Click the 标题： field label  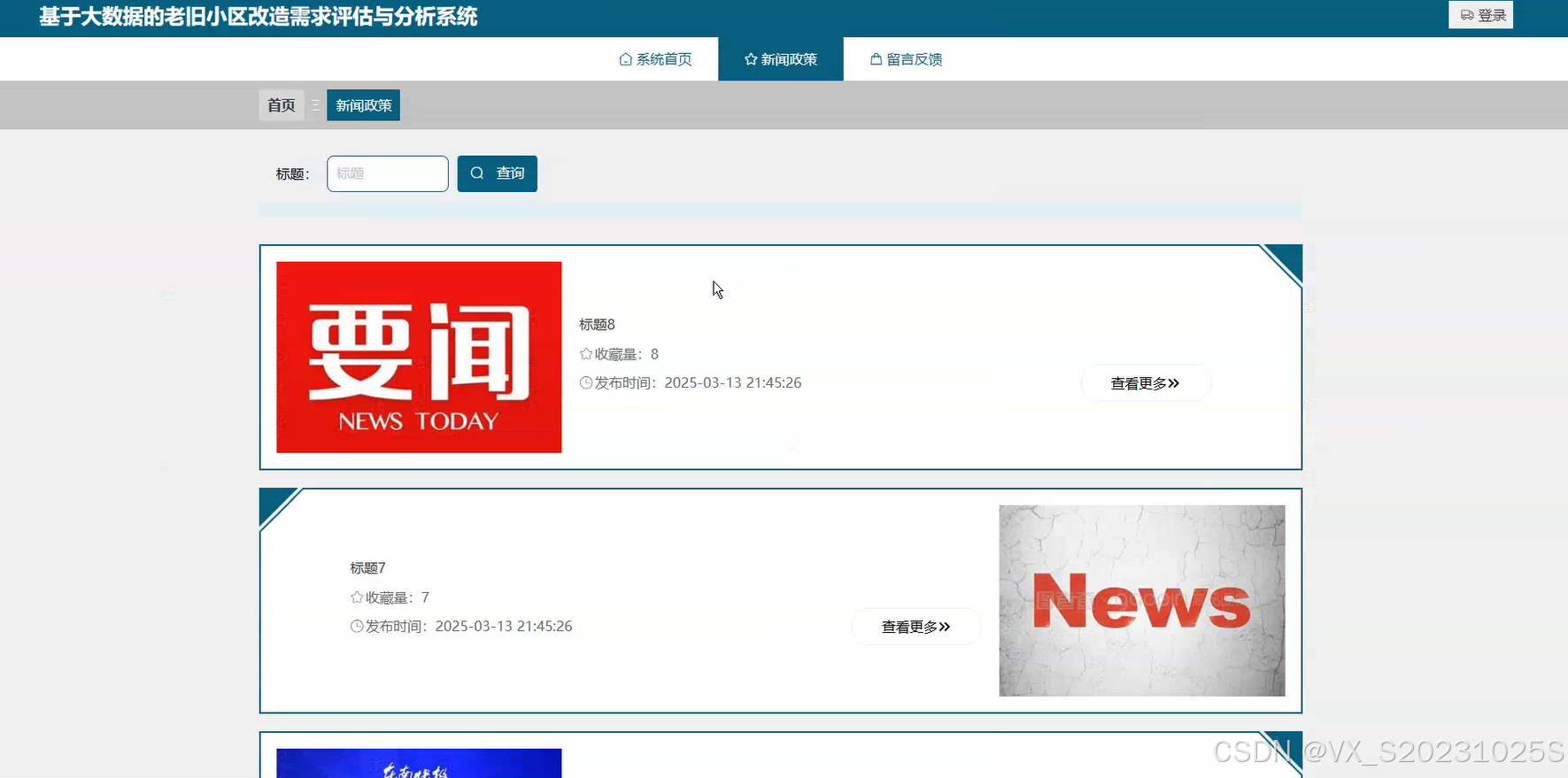pos(293,174)
